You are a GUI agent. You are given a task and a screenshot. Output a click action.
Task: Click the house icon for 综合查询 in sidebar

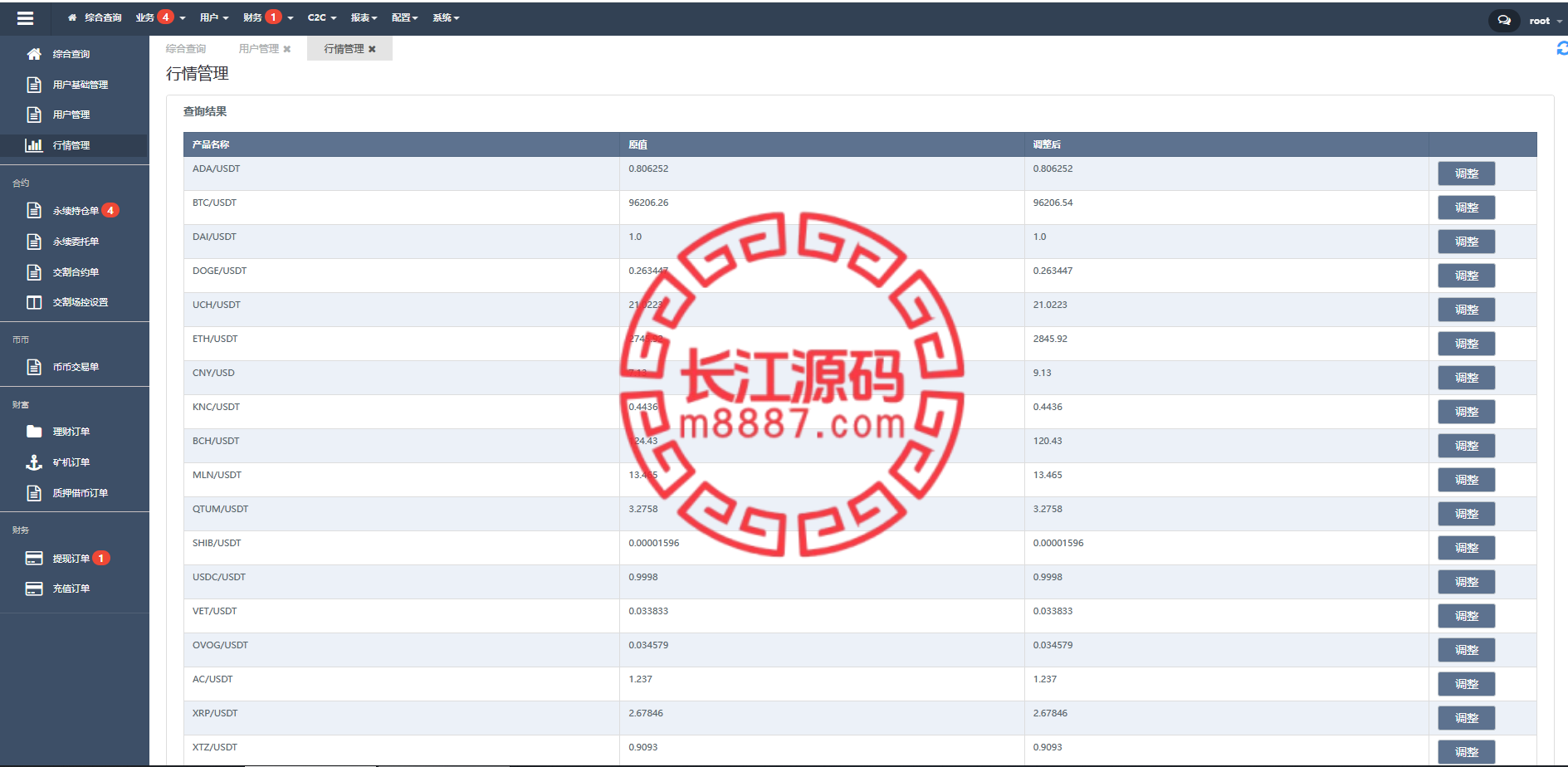pos(34,54)
